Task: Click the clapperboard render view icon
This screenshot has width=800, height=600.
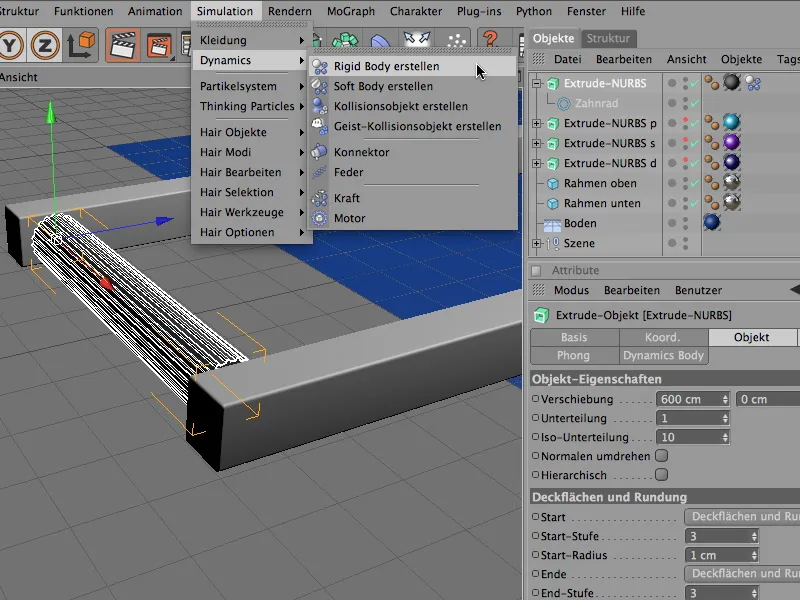Action: 123,44
